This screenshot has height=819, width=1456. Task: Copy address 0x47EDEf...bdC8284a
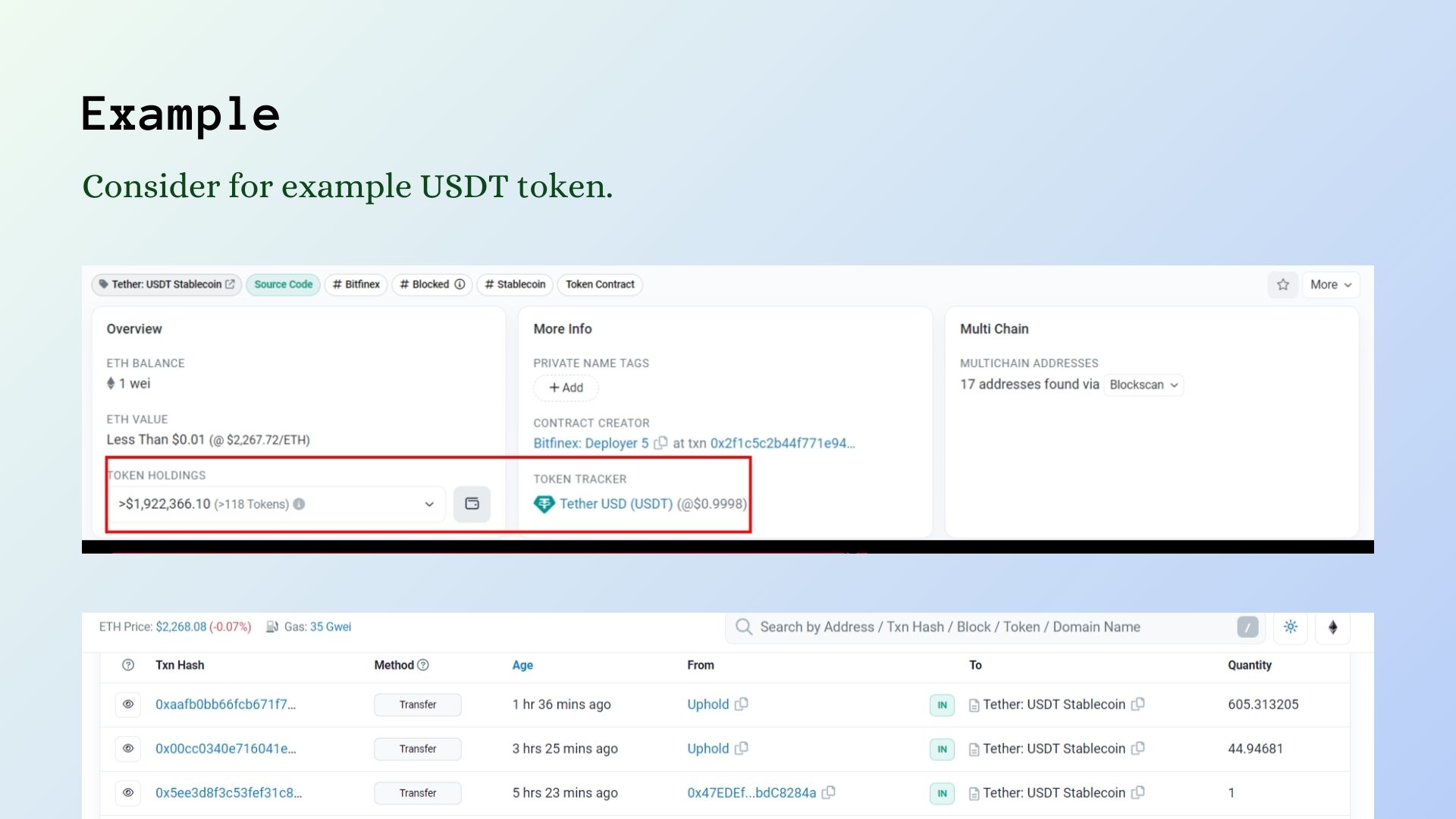point(829,792)
